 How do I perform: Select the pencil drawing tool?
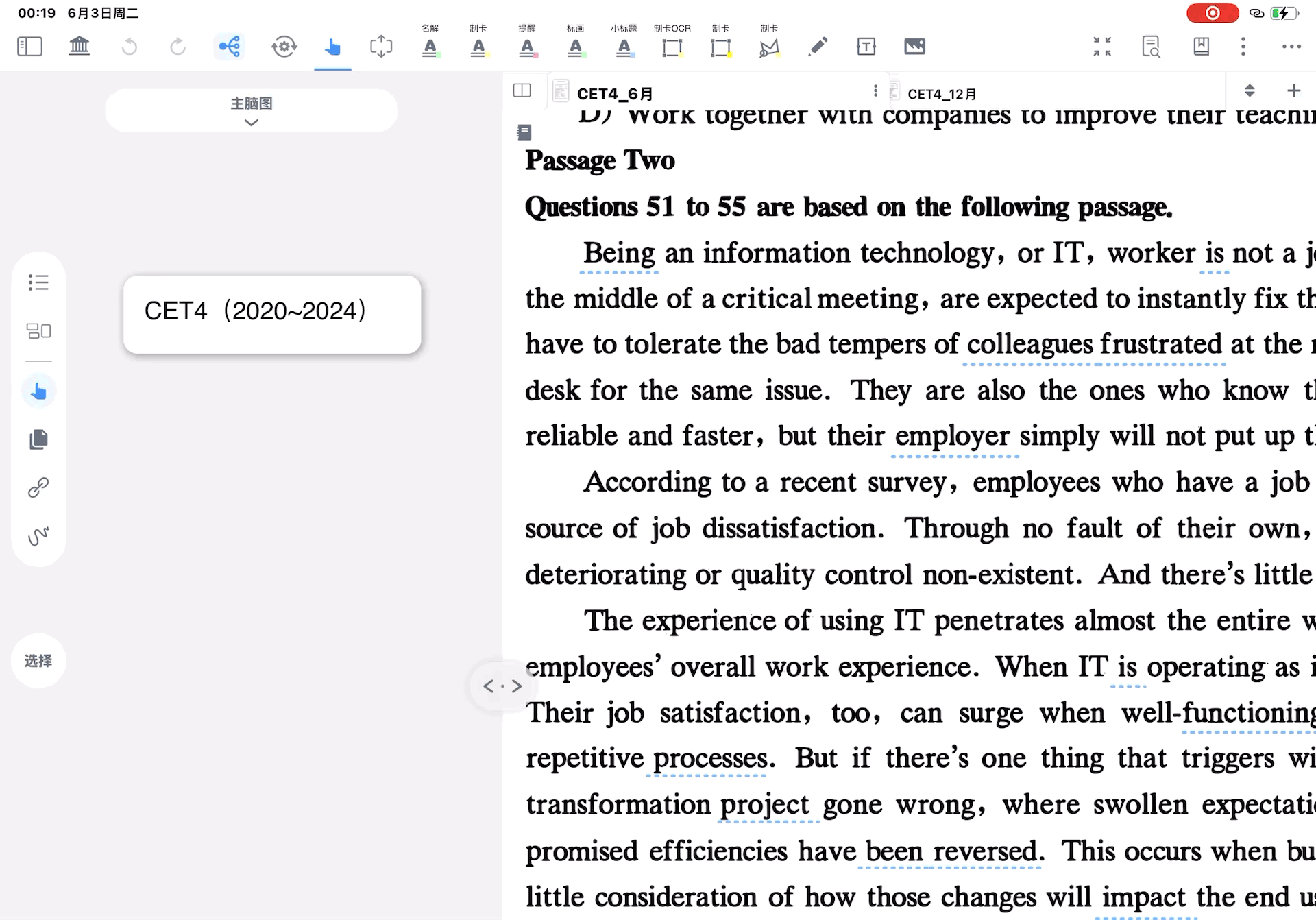click(x=818, y=47)
